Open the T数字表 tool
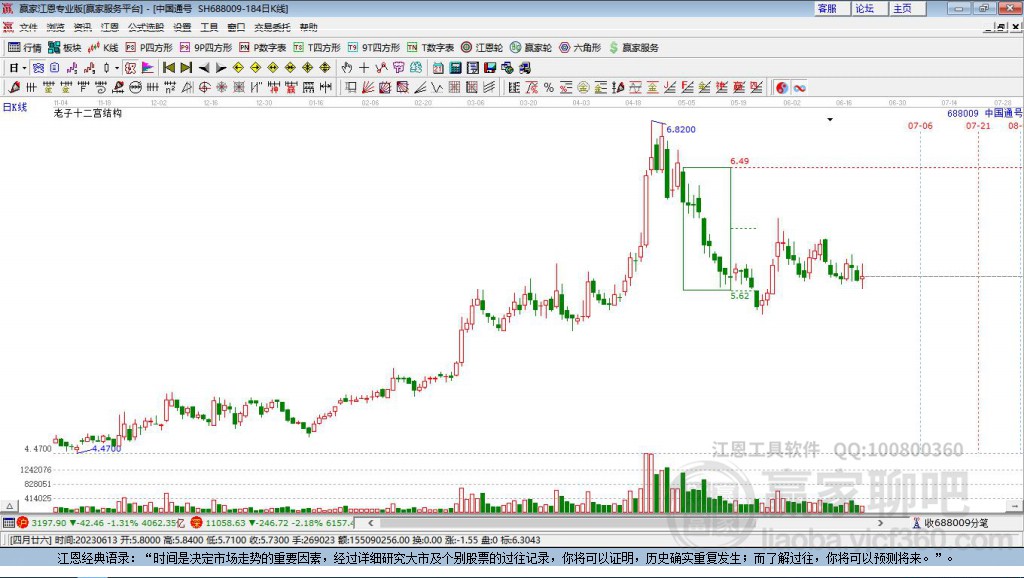The image size is (1024, 578). pyautogui.click(x=430, y=48)
